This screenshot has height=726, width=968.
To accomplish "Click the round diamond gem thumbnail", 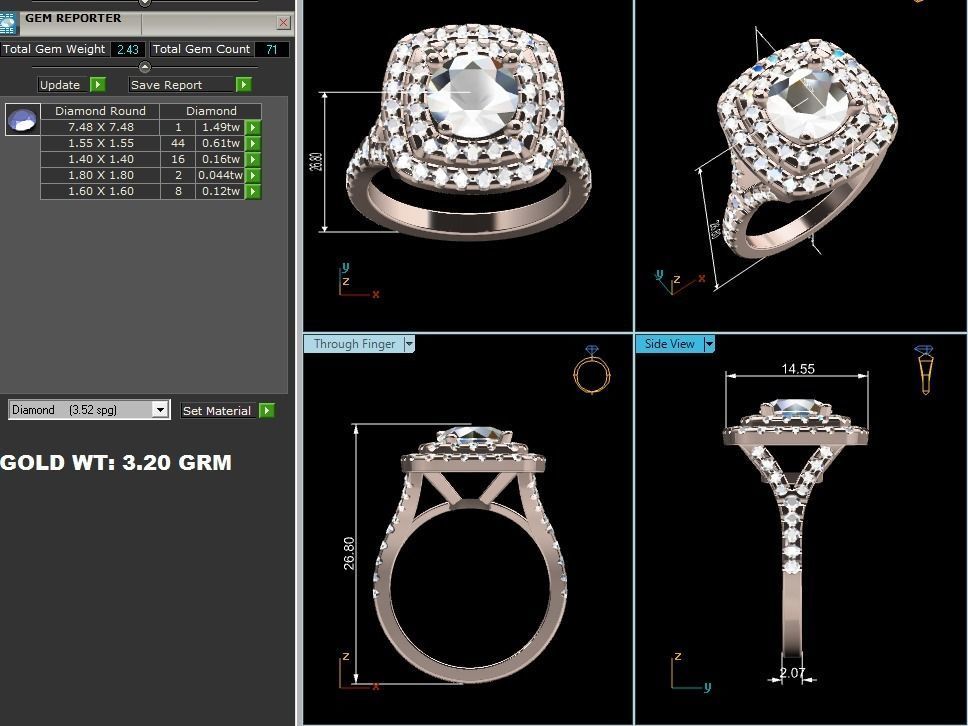I will (22, 119).
